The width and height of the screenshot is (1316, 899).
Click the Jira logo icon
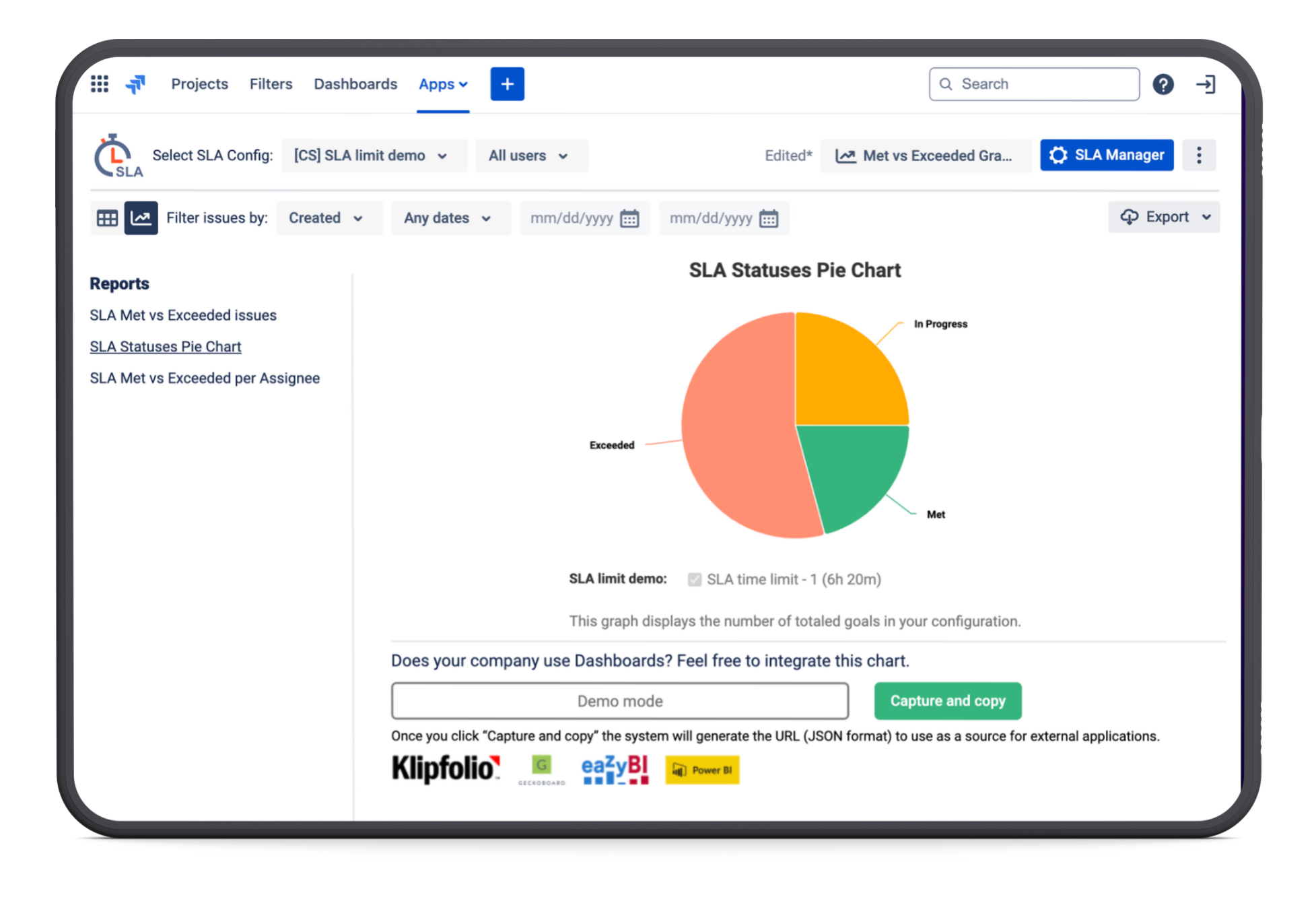point(136,84)
